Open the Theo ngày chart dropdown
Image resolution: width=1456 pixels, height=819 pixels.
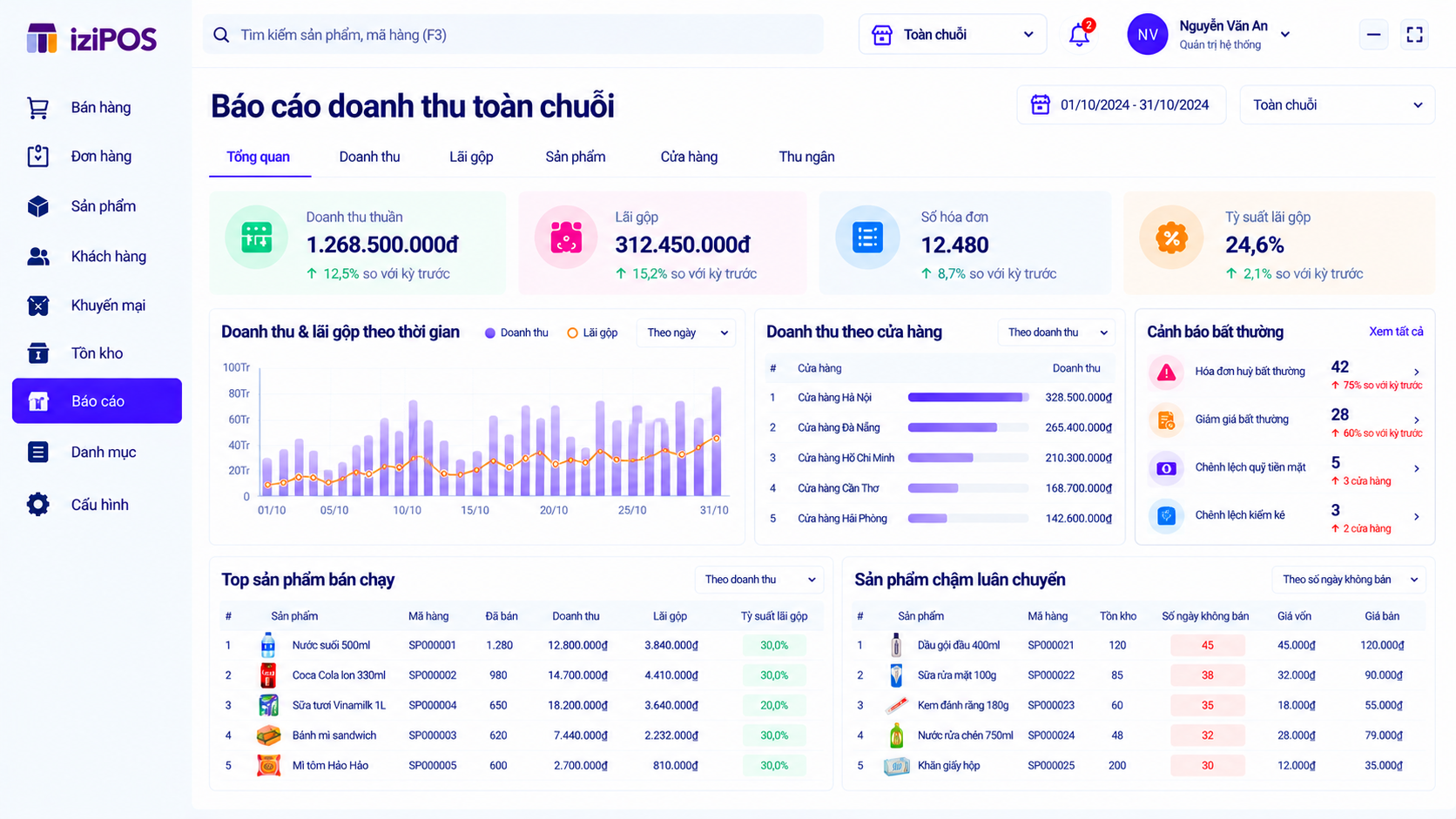coord(686,332)
